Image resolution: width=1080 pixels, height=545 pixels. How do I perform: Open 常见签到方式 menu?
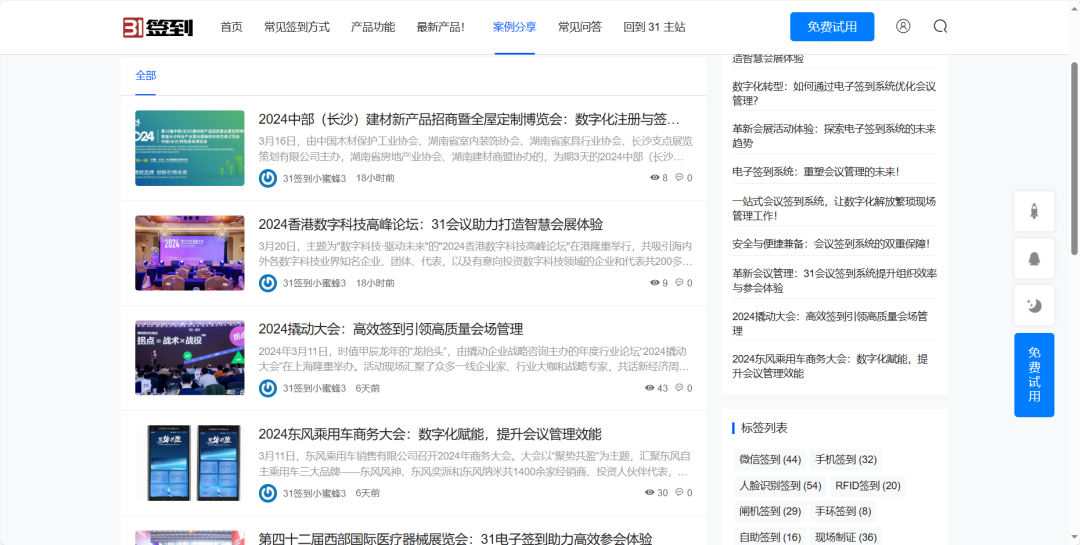tap(297, 27)
